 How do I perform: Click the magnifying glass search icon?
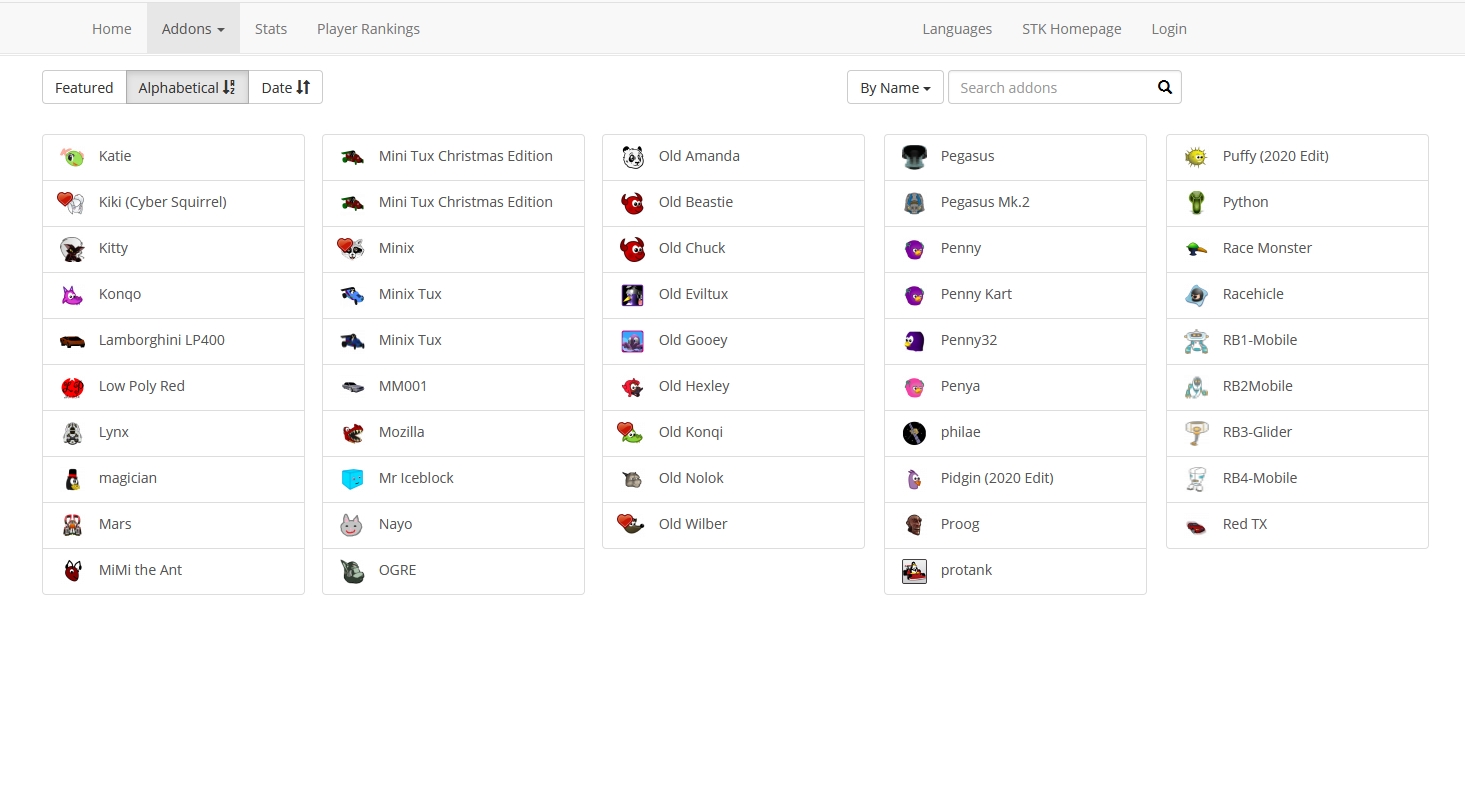point(1164,87)
